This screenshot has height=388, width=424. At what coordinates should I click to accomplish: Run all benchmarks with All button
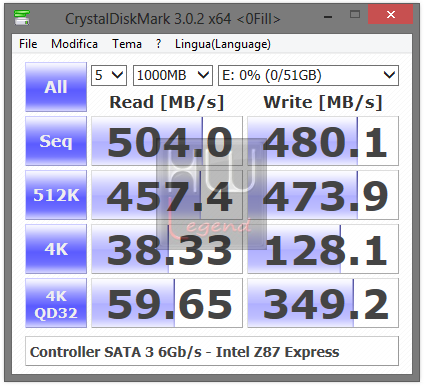[x=56, y=87]
